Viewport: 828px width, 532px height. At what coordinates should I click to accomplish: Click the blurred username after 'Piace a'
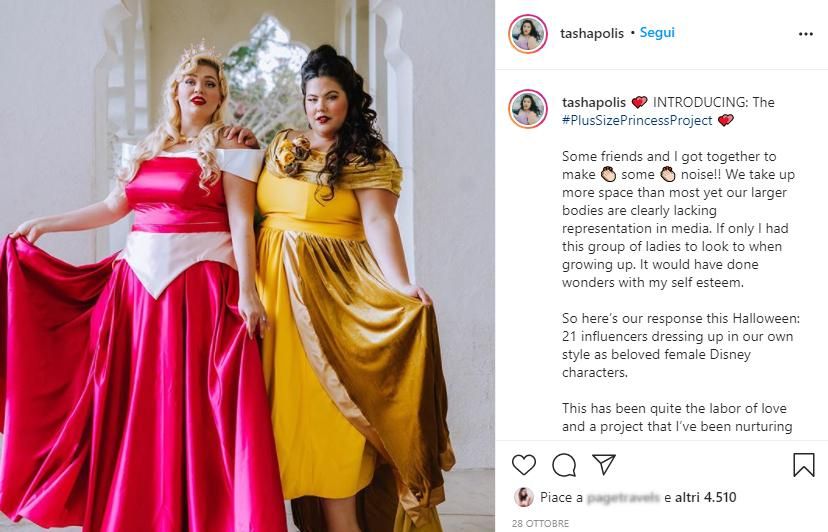pos(623,497)
